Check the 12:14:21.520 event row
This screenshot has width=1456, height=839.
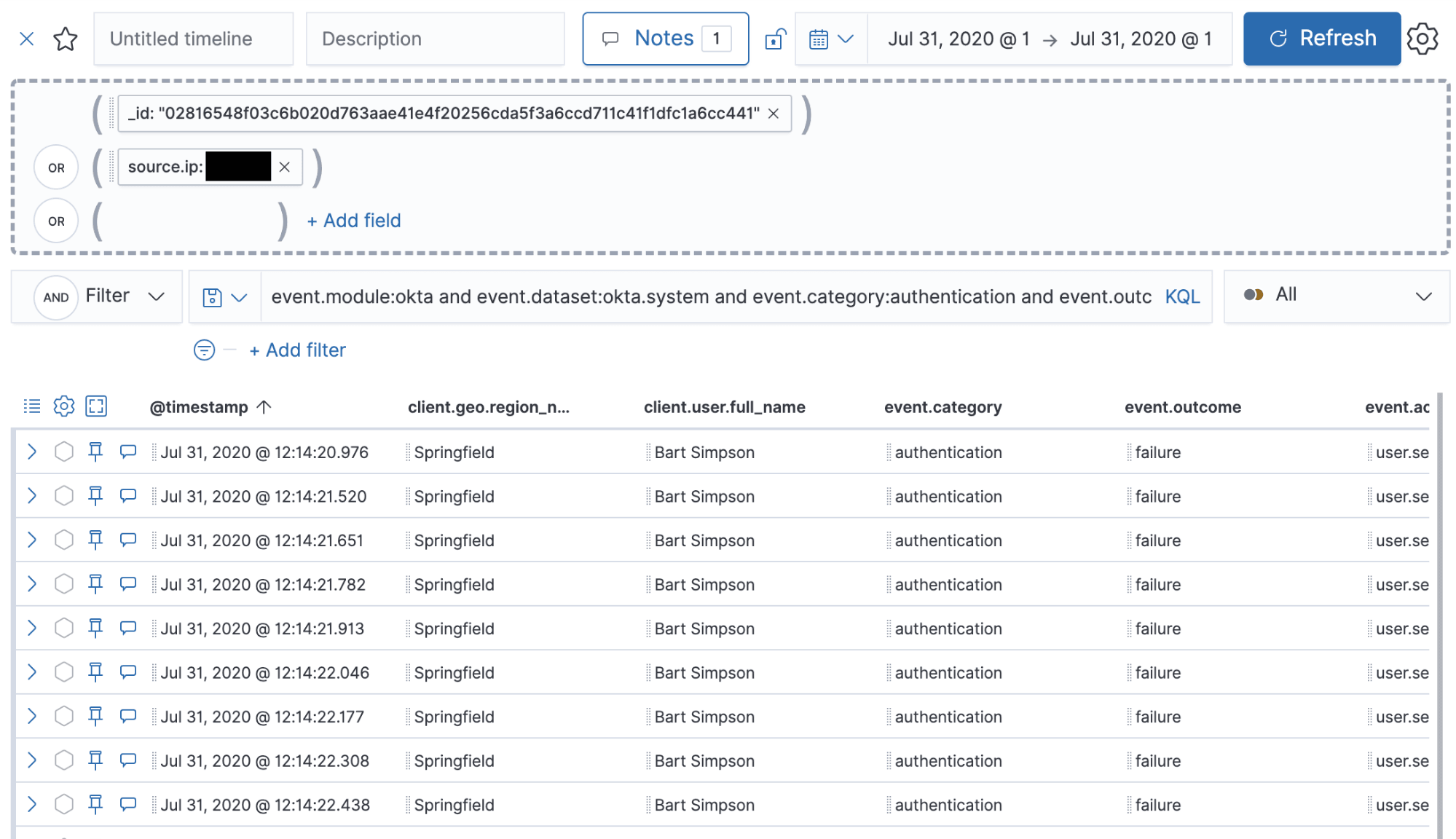(63, 496)
